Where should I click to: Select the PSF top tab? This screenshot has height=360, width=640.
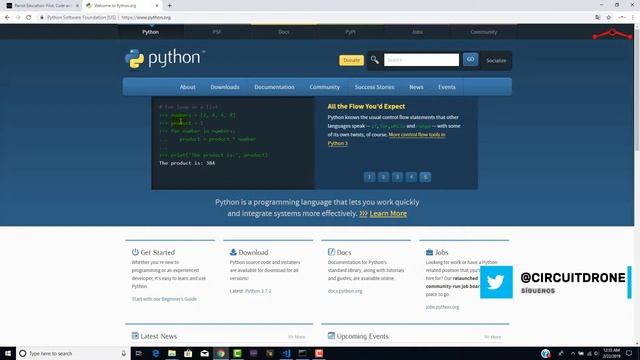pyautogui.click(x=217, y=32)
